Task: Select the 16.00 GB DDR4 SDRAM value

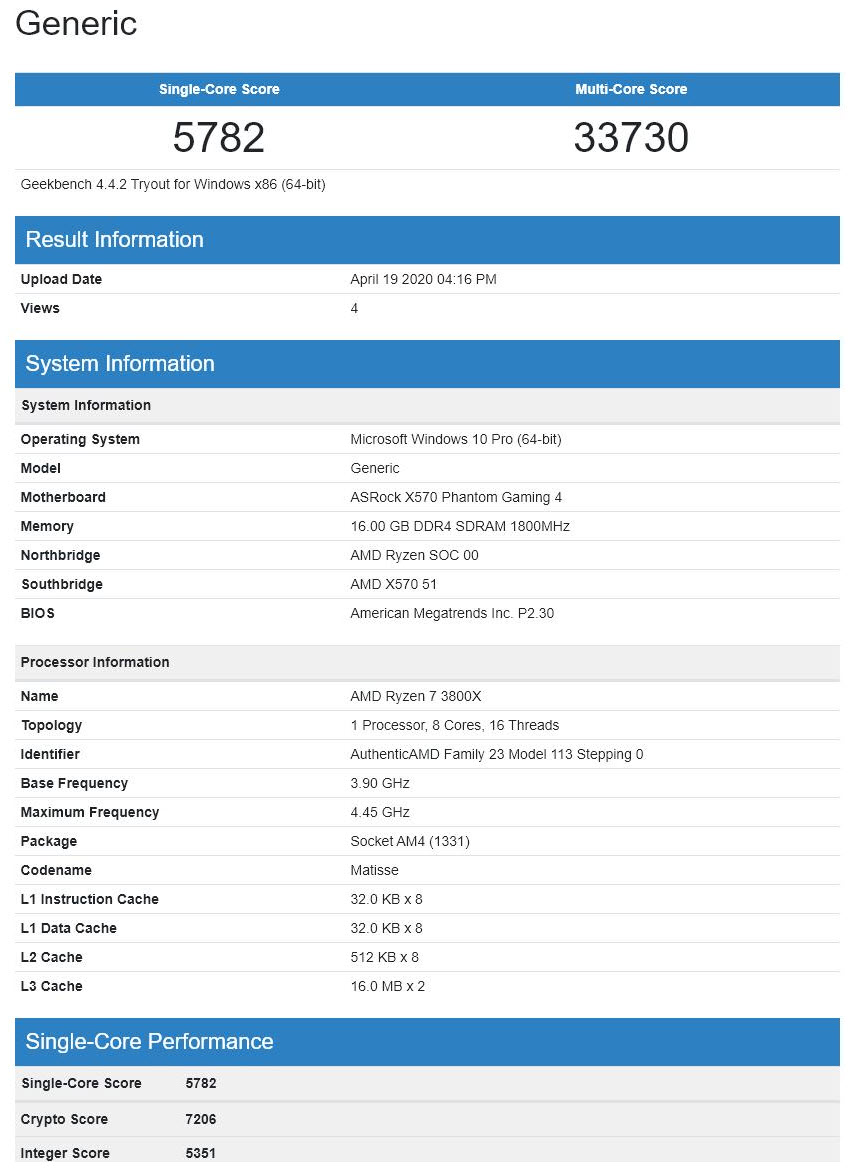Action: point(460,527)
